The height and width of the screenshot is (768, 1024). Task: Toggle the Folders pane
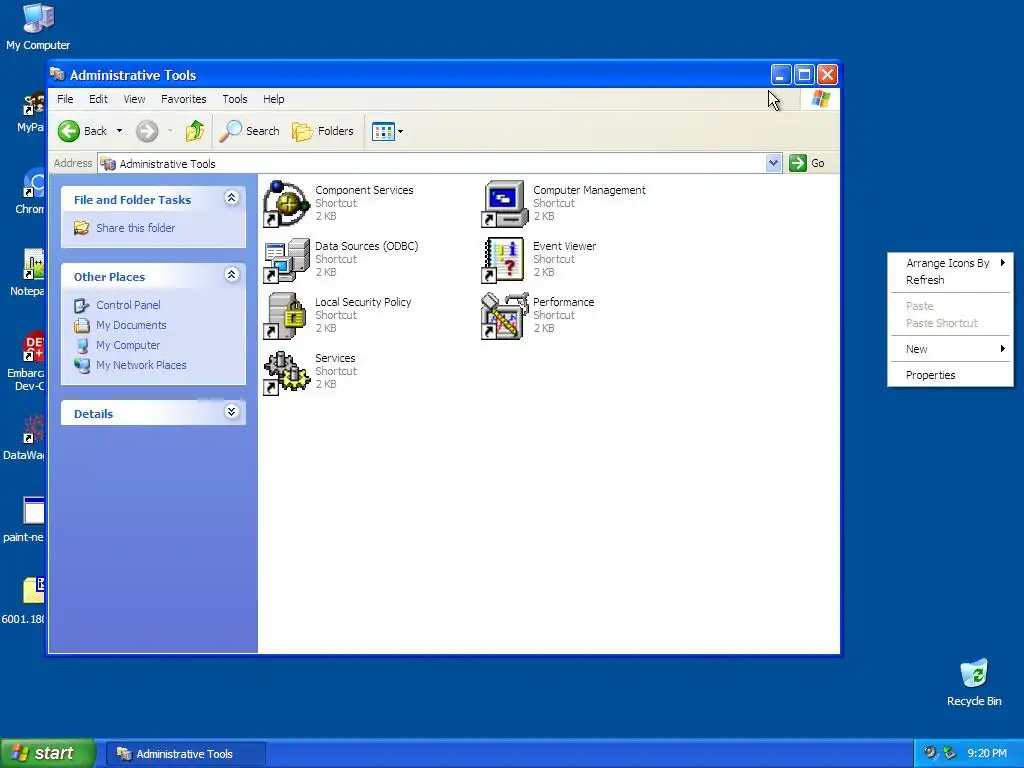323,131
